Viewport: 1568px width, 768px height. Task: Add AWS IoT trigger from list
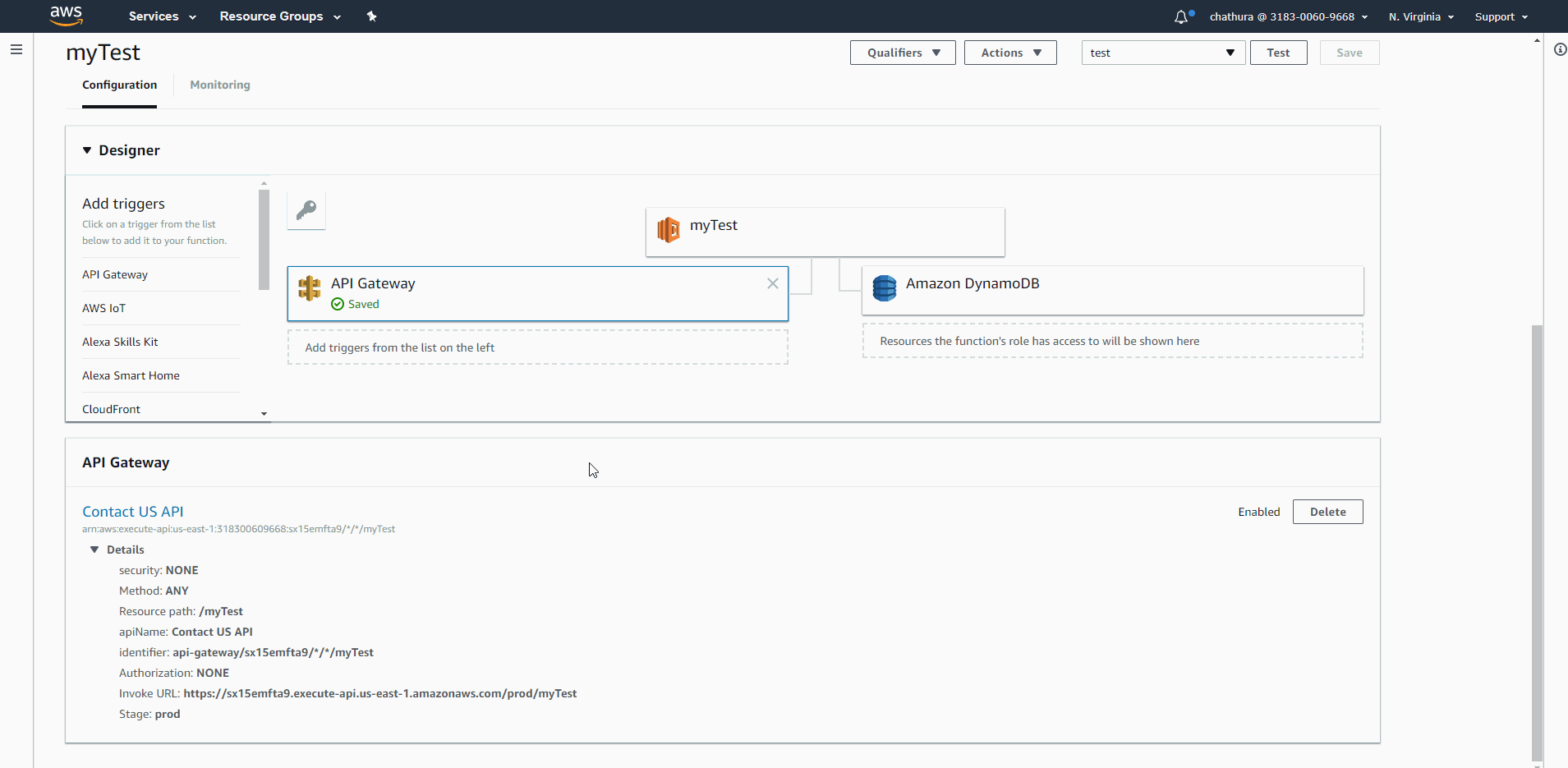pyautogui.click(x=104, y=308)
